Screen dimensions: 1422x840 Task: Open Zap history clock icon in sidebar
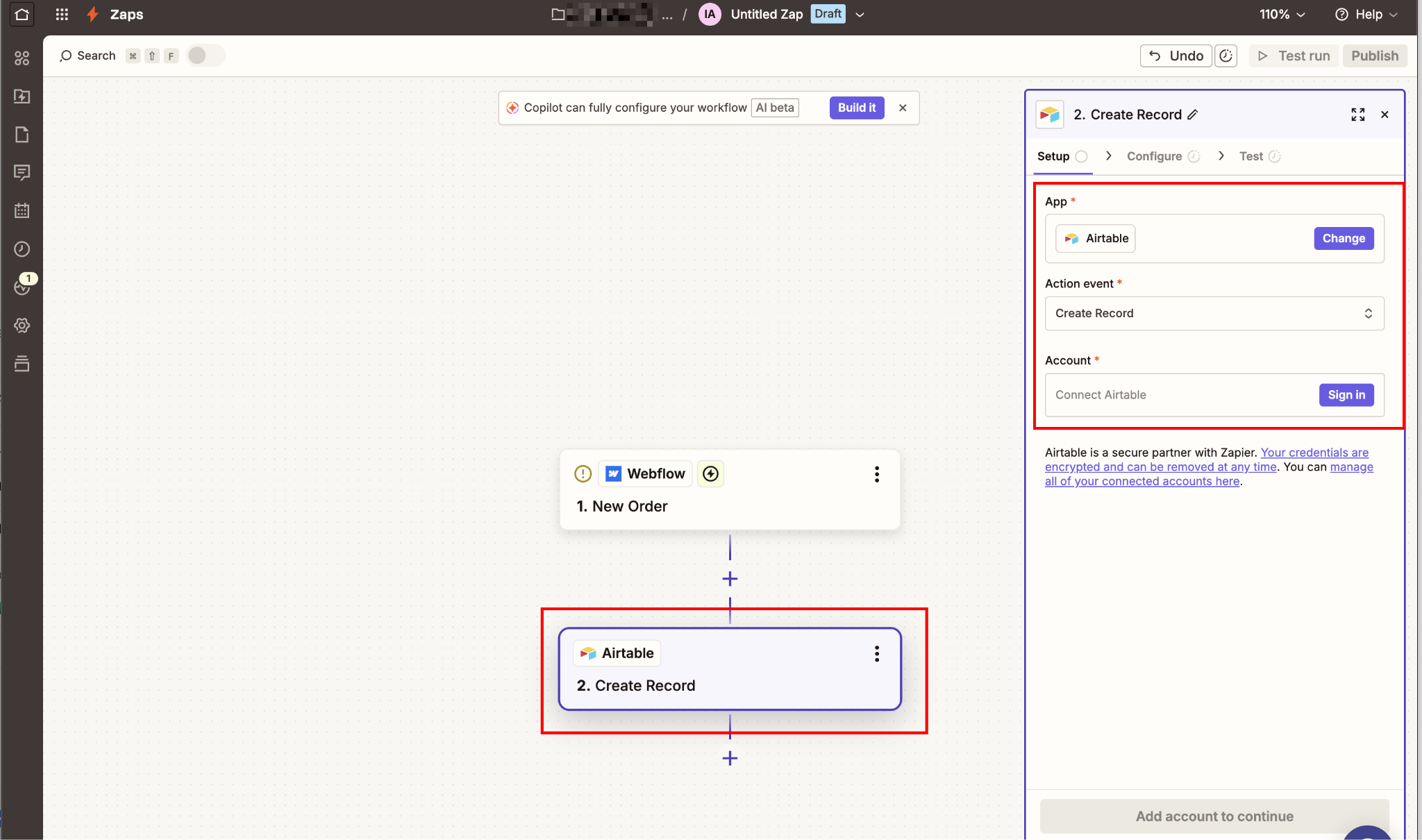tap(22, 249)
